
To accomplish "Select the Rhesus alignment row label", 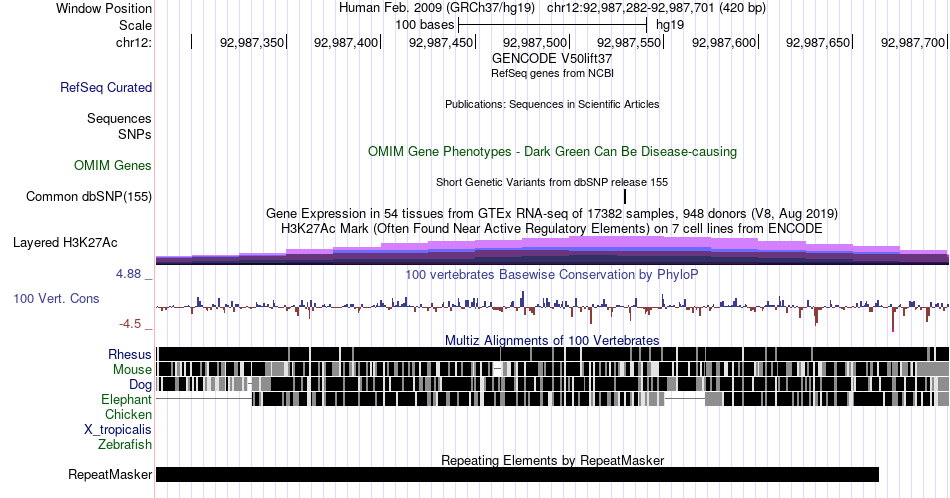I will pos(130,354).
